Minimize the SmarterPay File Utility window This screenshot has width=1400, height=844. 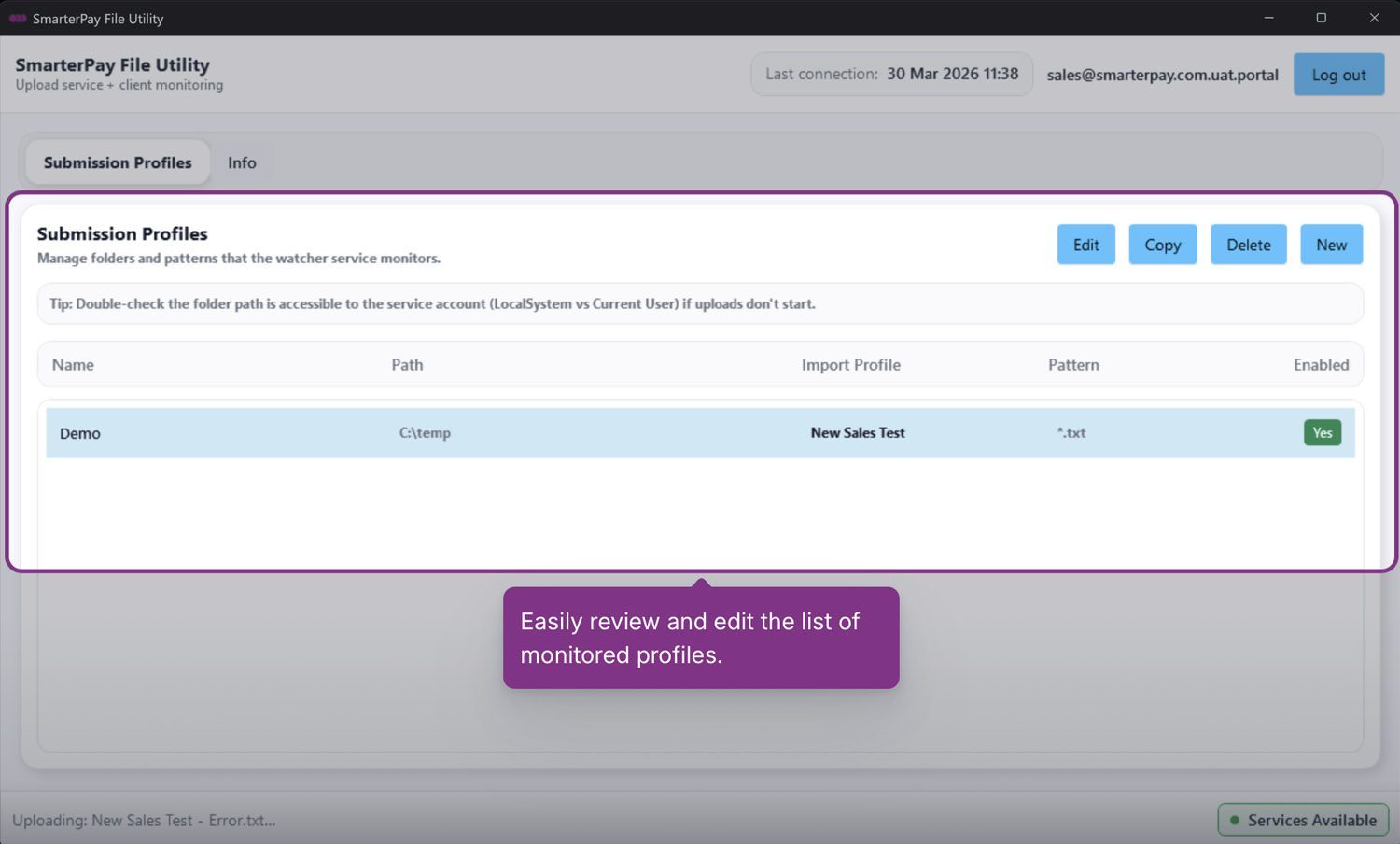(x=1268, y=18)
